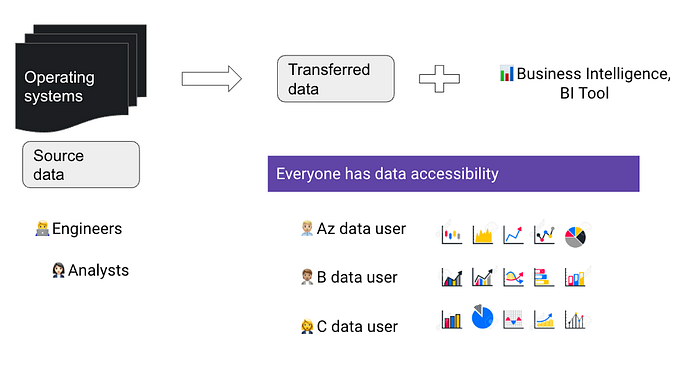Click the horizontal stacked bar chart icon in B row
The height and width of the screenshot is (368, 700).
(x=544, y=277)
